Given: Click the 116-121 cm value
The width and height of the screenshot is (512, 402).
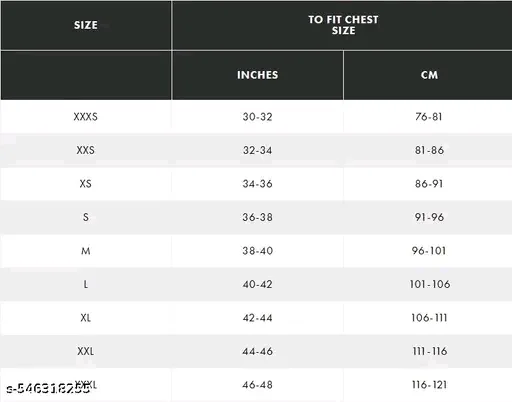Looking at the screenshot, I should pos(429,385).
